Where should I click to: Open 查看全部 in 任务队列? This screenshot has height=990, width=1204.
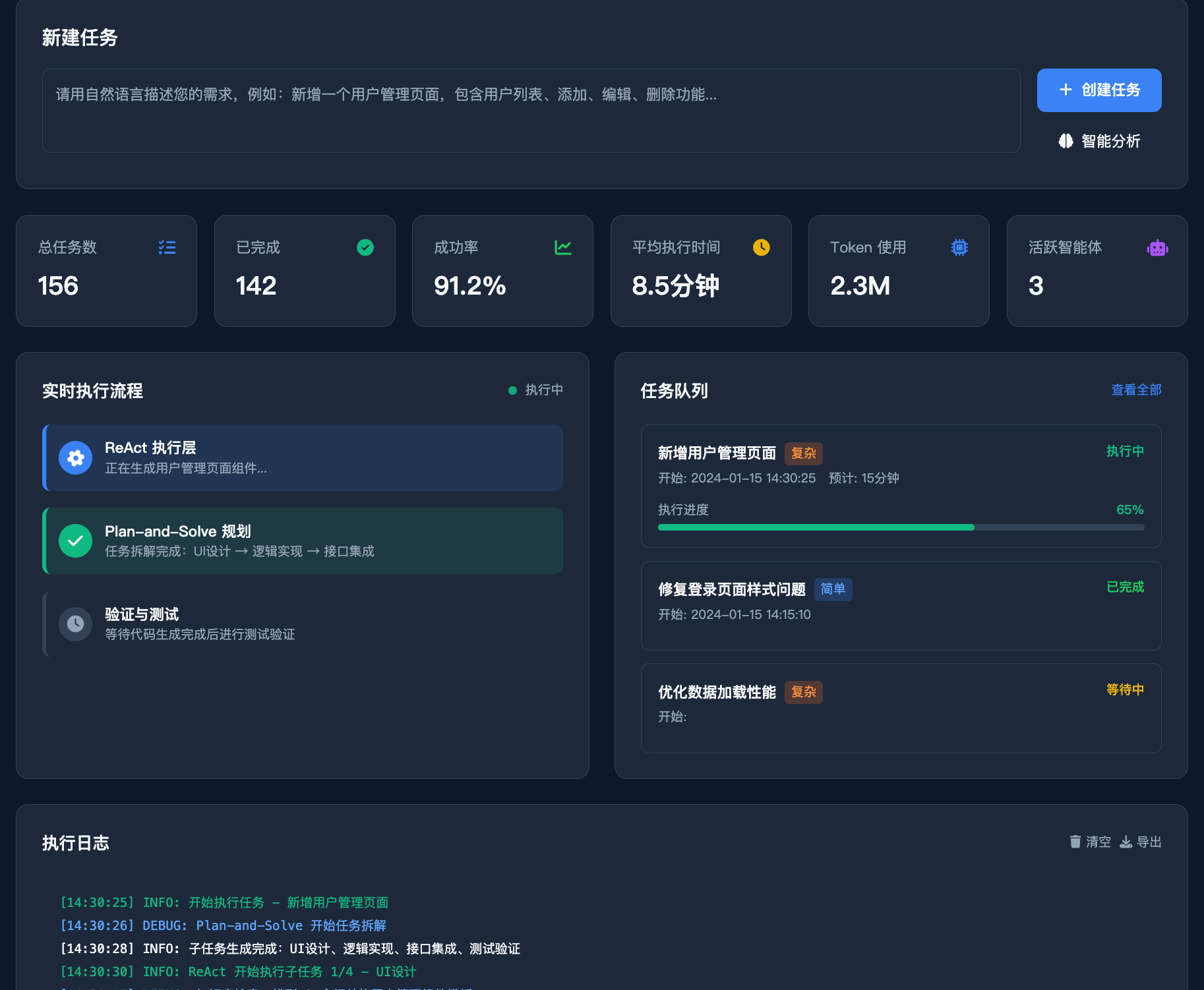coord(1135,390)
